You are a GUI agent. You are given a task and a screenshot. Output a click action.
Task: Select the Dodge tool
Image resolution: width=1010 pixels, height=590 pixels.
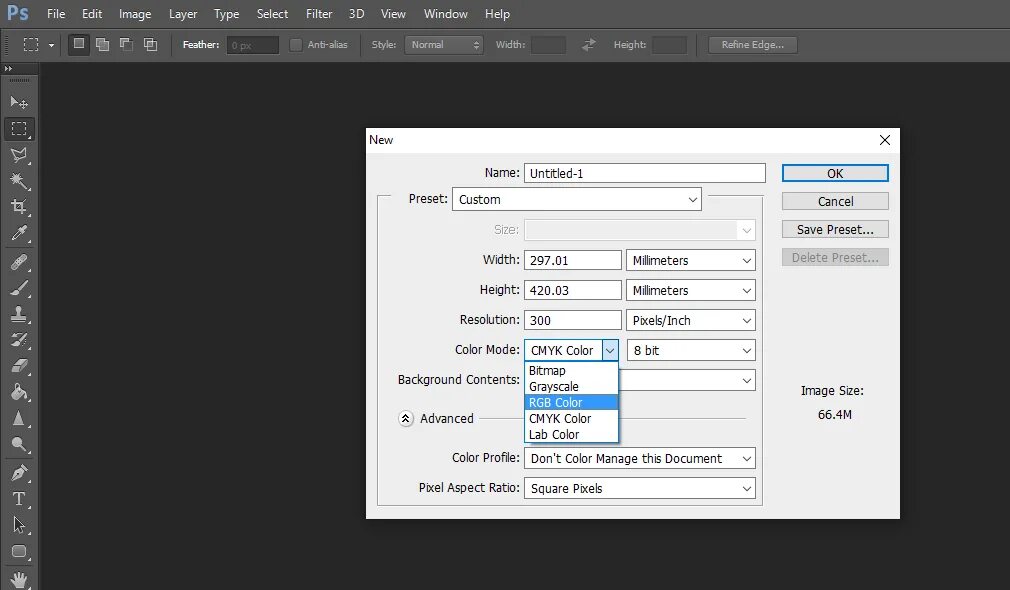(x=19, y=444)
